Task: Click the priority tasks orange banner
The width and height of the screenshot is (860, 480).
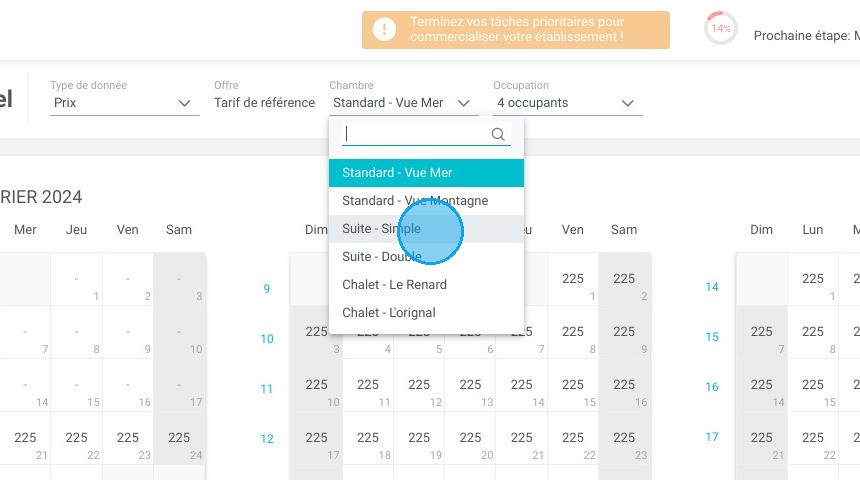Action: [x=516, y=30]
